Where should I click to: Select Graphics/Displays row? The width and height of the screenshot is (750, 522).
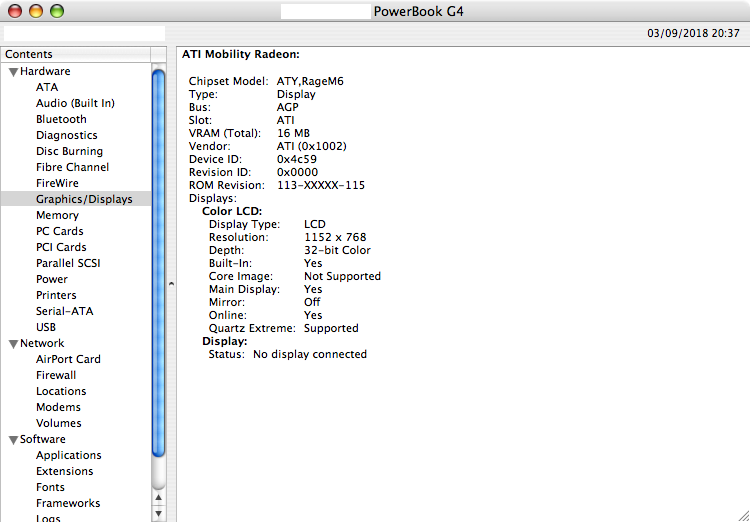pyautogui.click(x=76, y=199)
